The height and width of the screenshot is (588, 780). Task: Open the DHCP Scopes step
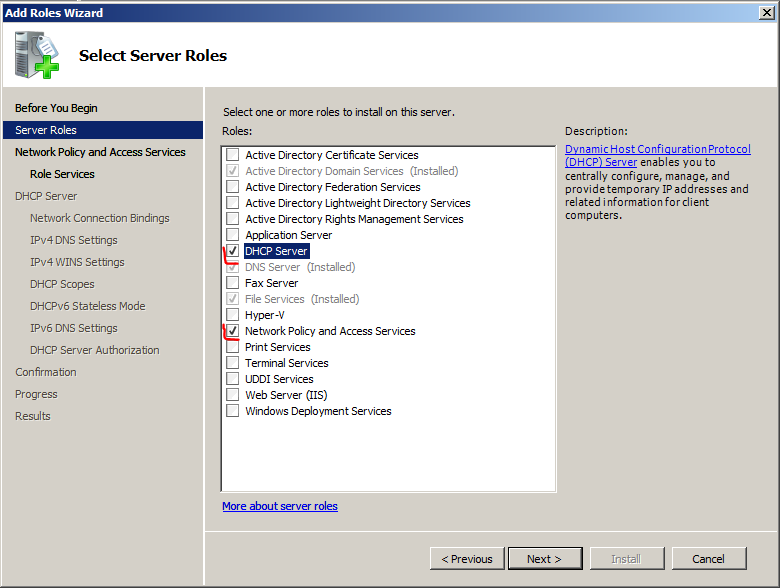(62, 284)
